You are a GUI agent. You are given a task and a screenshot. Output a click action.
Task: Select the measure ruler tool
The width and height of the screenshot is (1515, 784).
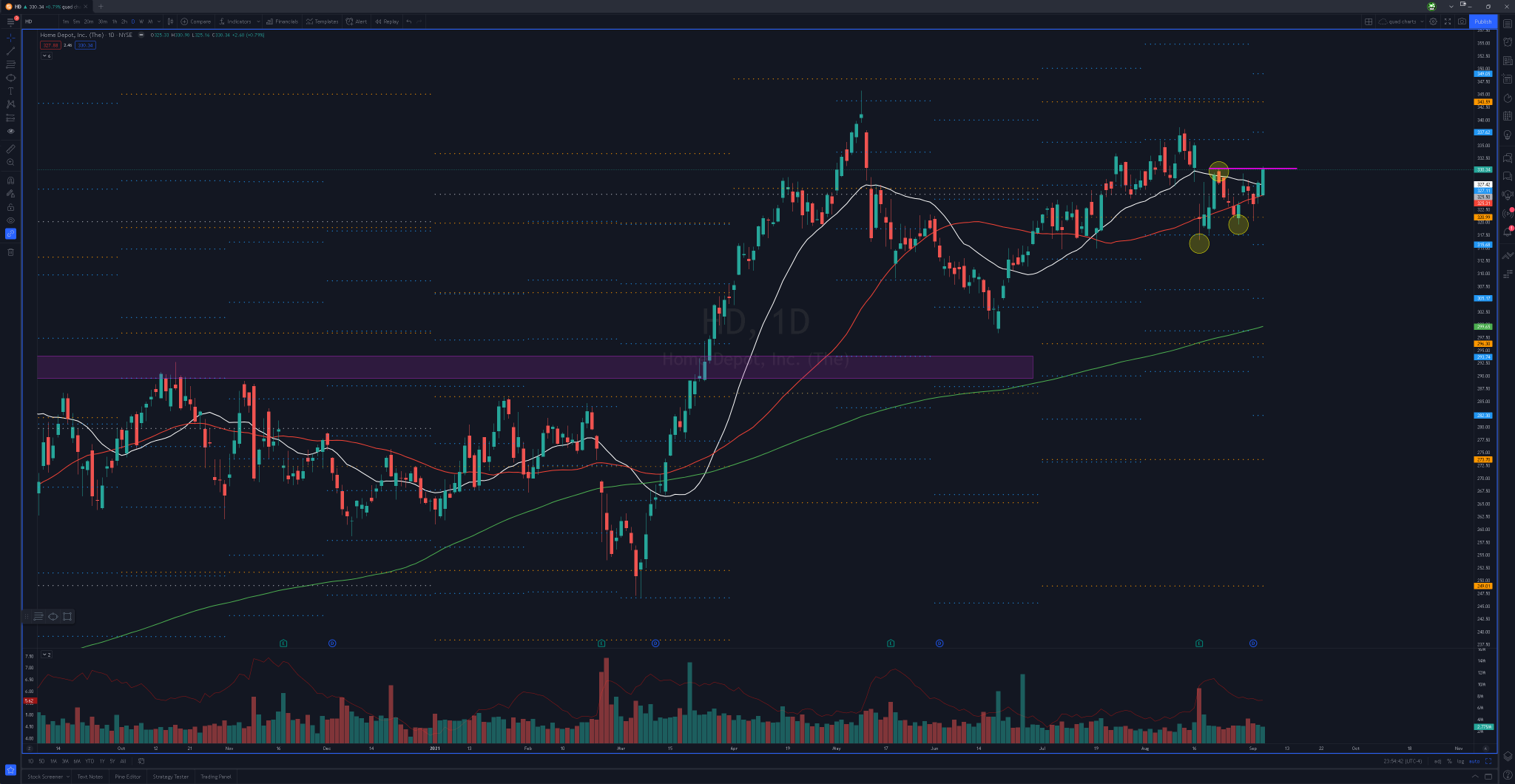click(x=10, y=149)
